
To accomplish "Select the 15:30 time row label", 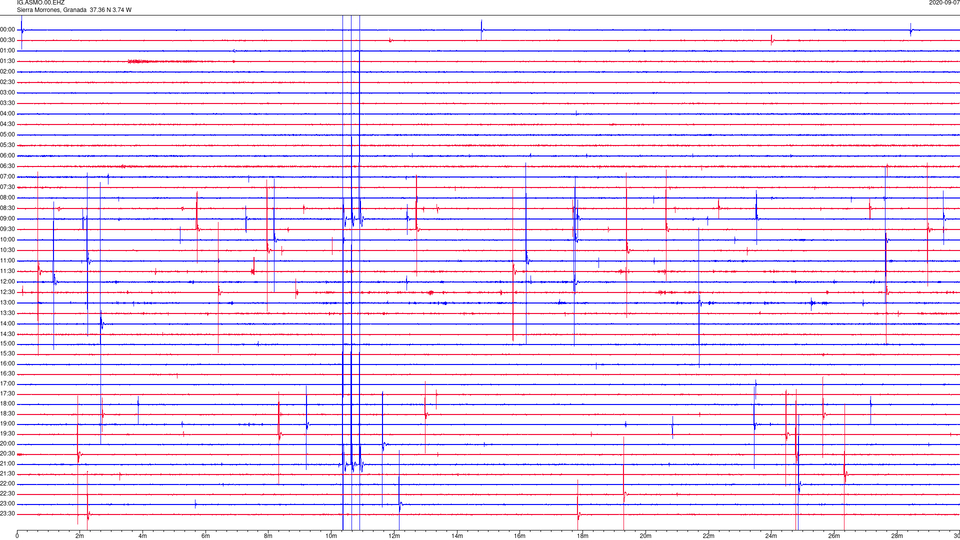I will (8, 354).
